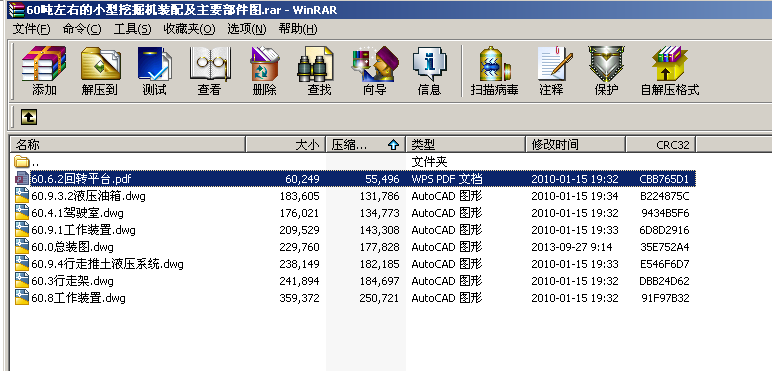Select file 60.3行走架.dwg
The width and height of the screenshot is (772, 371).
(72, 281)
